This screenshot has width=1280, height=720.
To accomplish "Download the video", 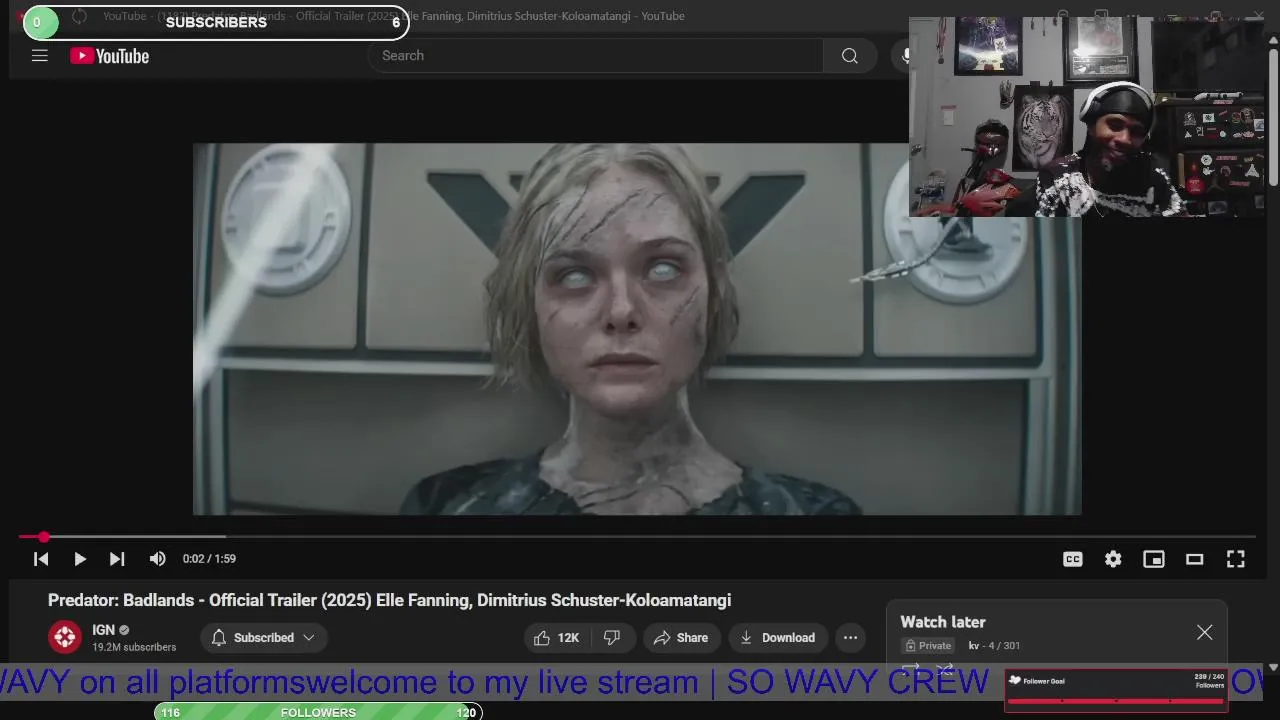I will click(777, 637).
